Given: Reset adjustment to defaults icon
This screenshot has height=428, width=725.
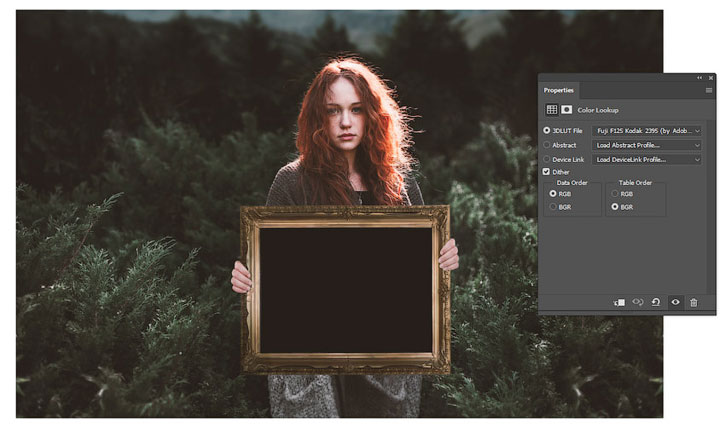Looking at the screenshot, I should pos(656,302).
